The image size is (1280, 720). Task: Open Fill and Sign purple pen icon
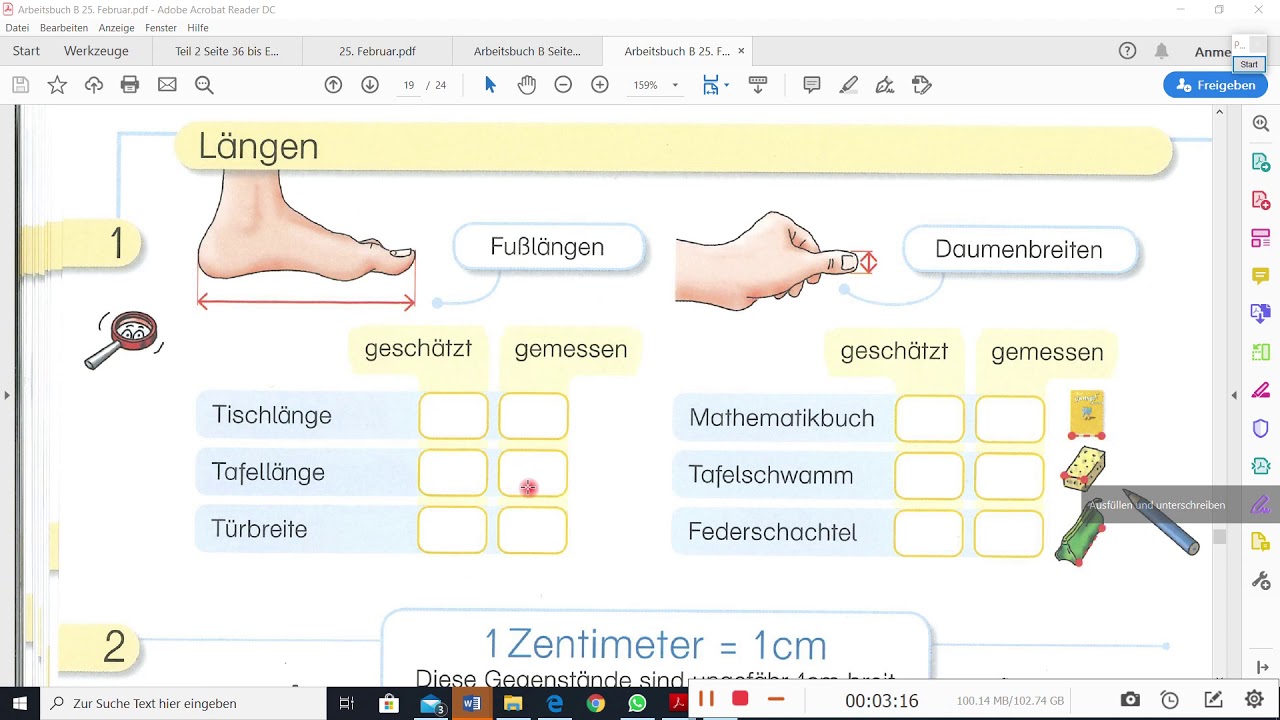[x=1261, y=504]
